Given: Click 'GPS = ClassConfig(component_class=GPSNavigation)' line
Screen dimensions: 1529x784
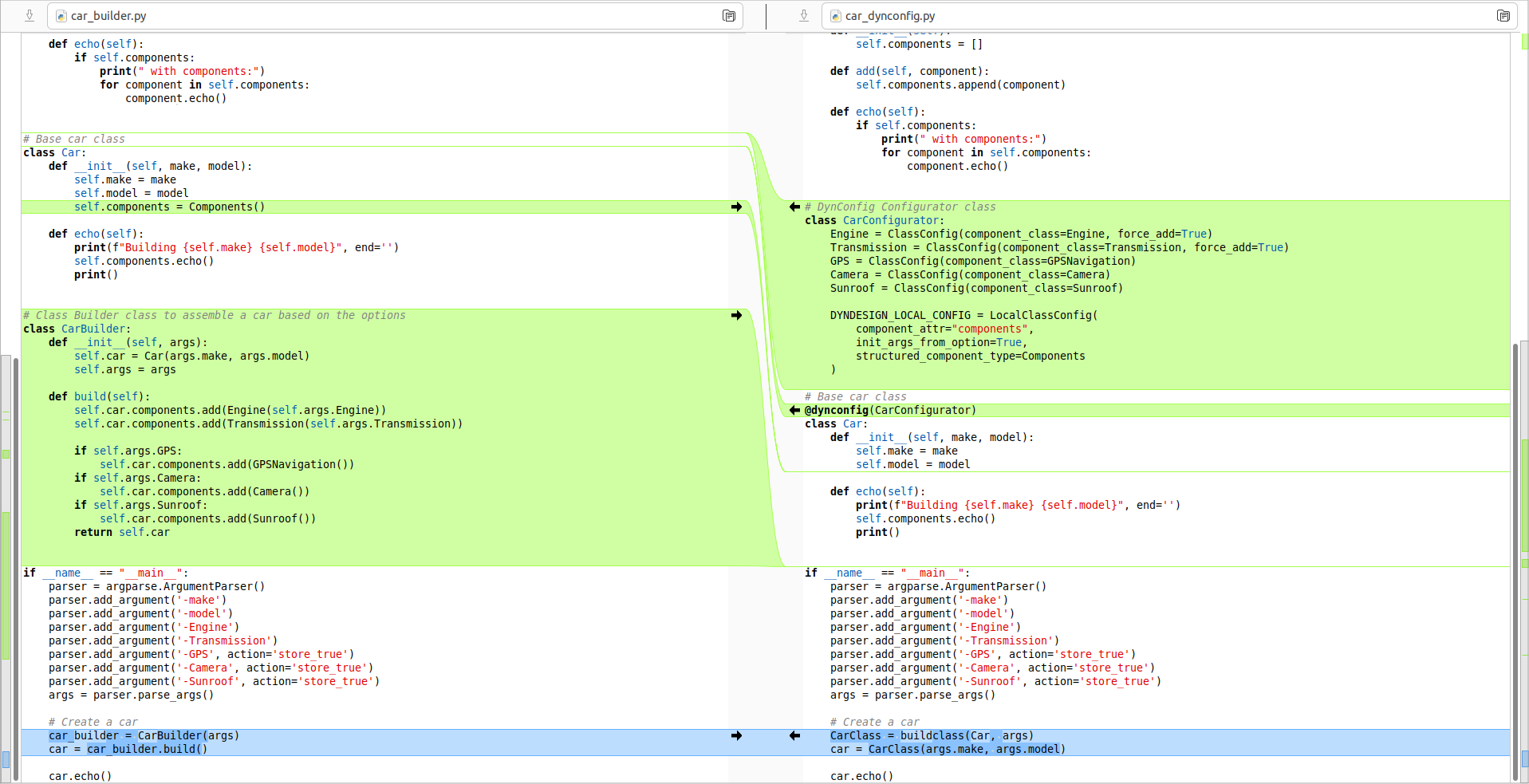Looking at the screenshot, I should tap(983, 261).
